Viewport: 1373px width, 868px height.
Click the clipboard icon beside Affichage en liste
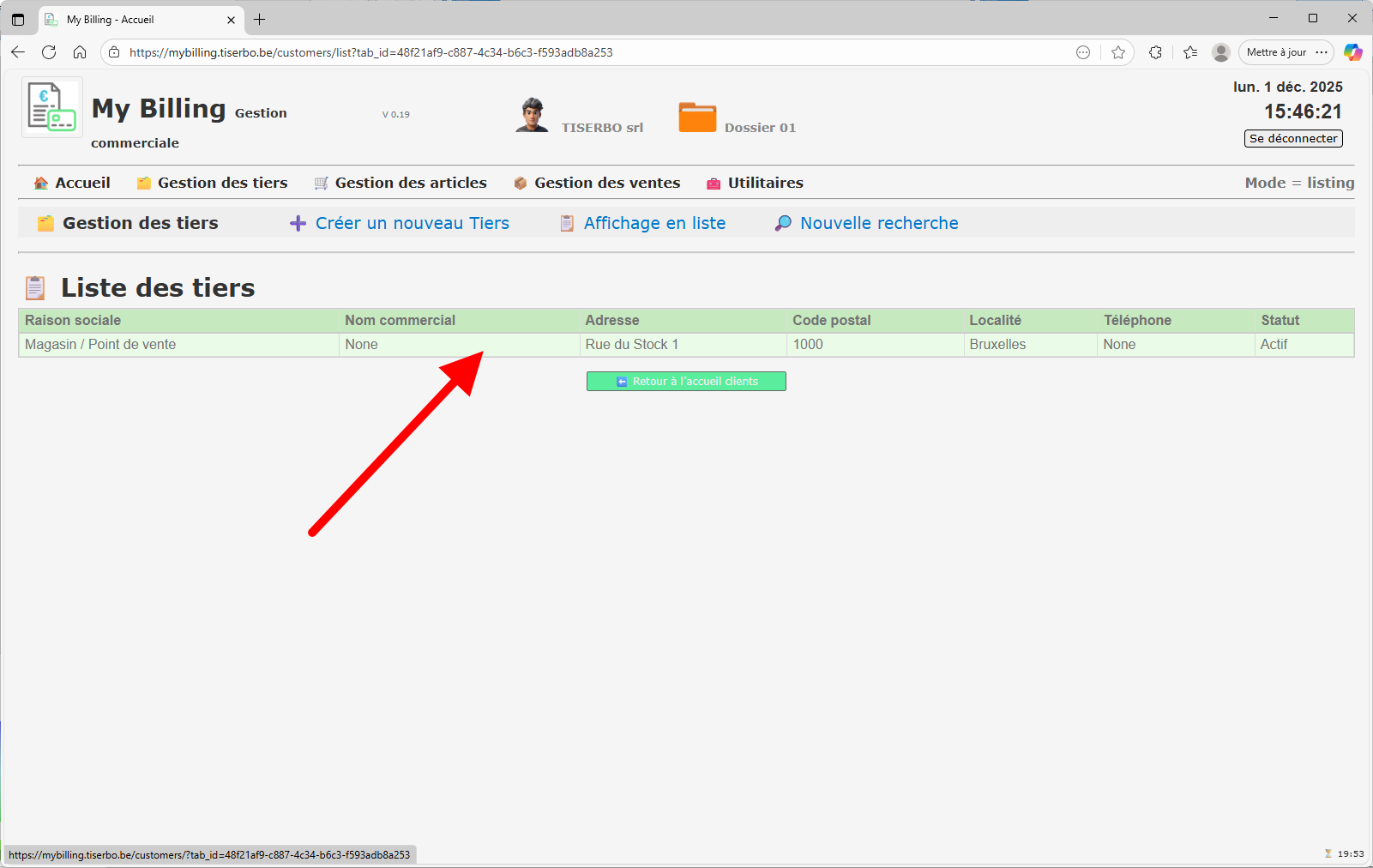coord(567,222)
